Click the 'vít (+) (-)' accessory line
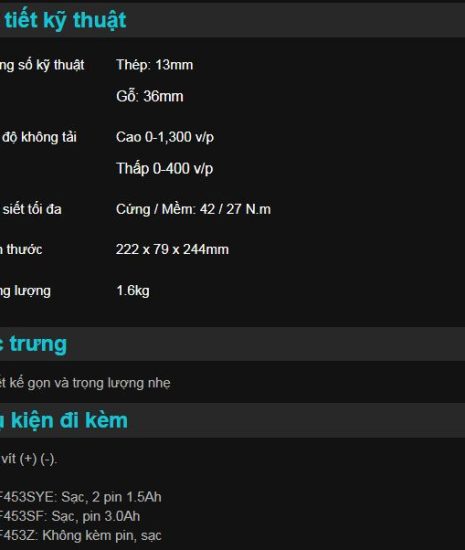The height and width of the screenshot is (550, 465). coord(28,459)
